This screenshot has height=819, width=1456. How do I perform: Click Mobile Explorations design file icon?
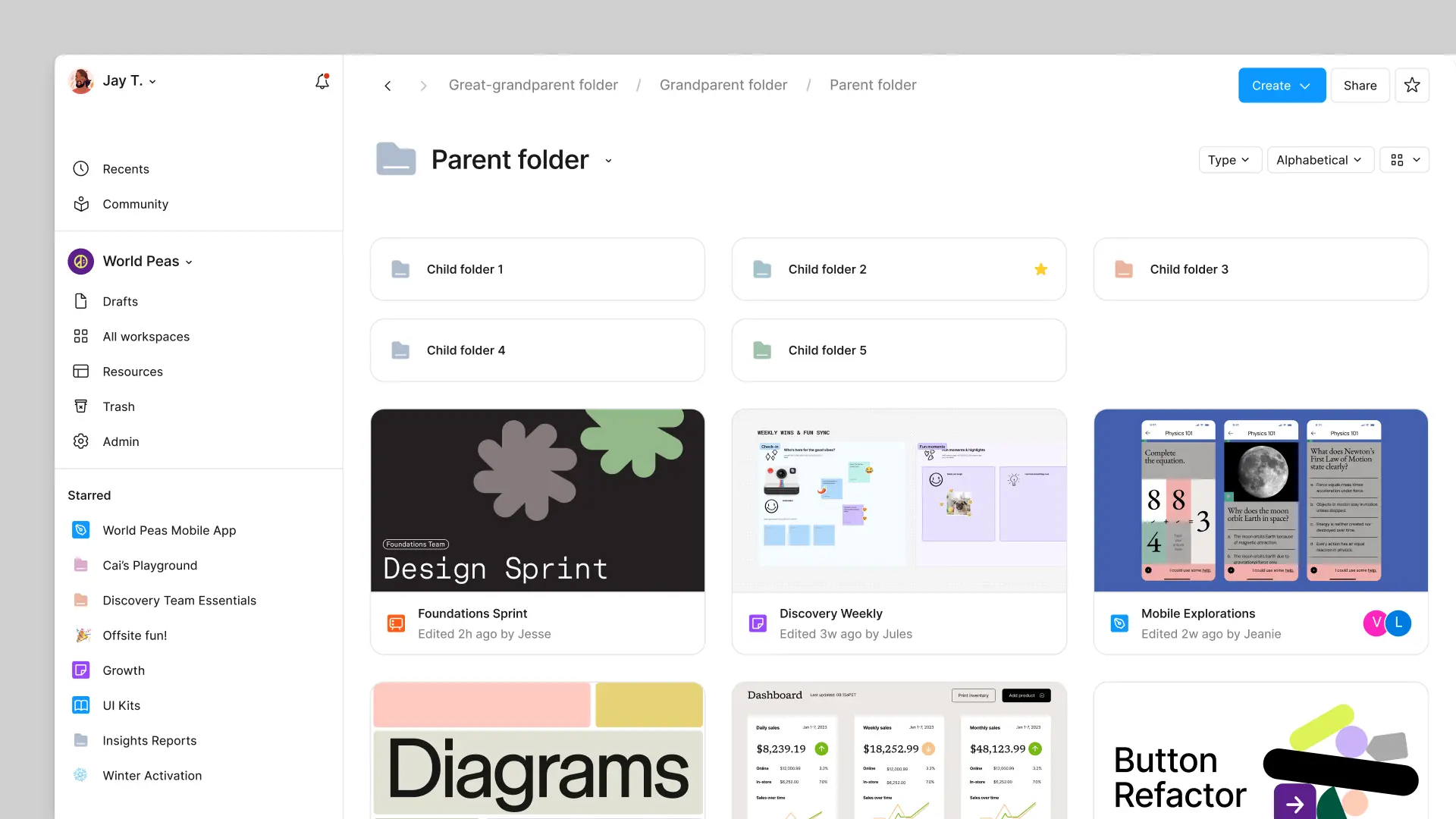click(x=1119, y=623)
